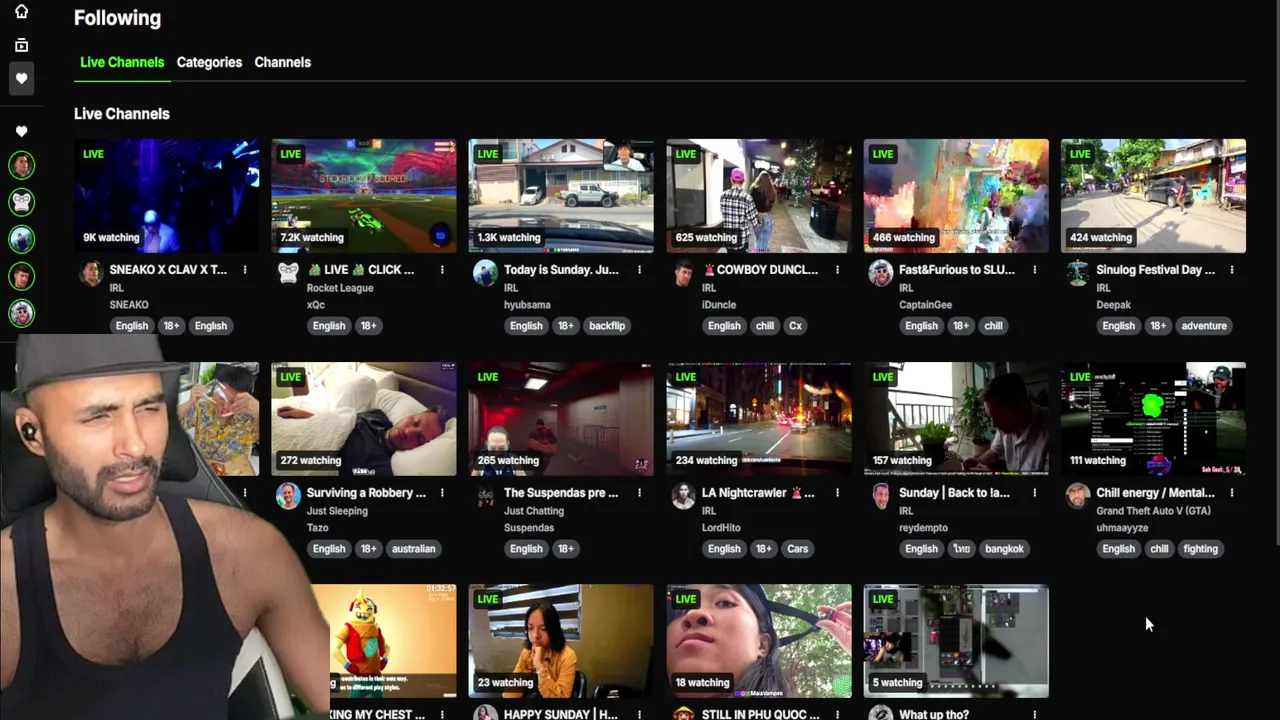Open options menu for SNEAKO X CLAV stream
This screenshot has width=1280, height=720.
[x=245, y=270]
